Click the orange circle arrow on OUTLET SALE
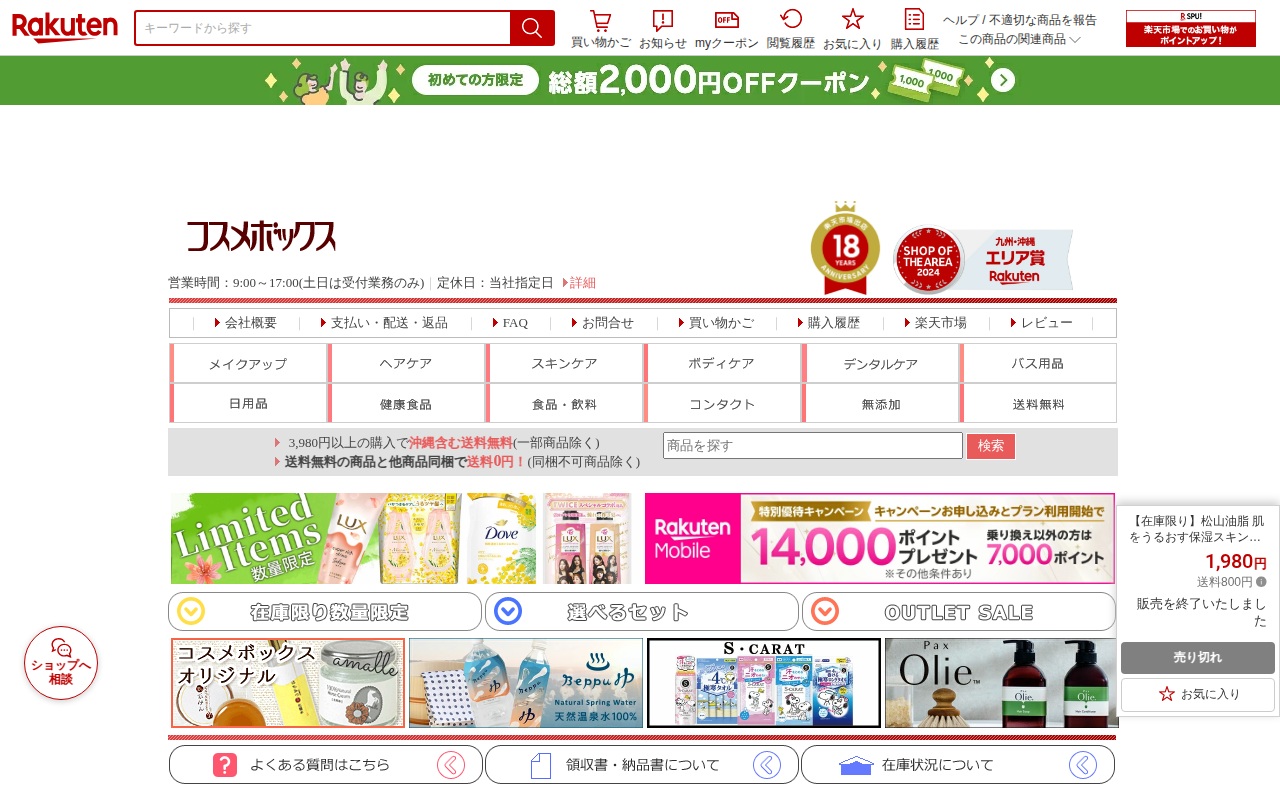This screenshot has width=1280, height=800. pyautogui.click(x=825, y=611)
